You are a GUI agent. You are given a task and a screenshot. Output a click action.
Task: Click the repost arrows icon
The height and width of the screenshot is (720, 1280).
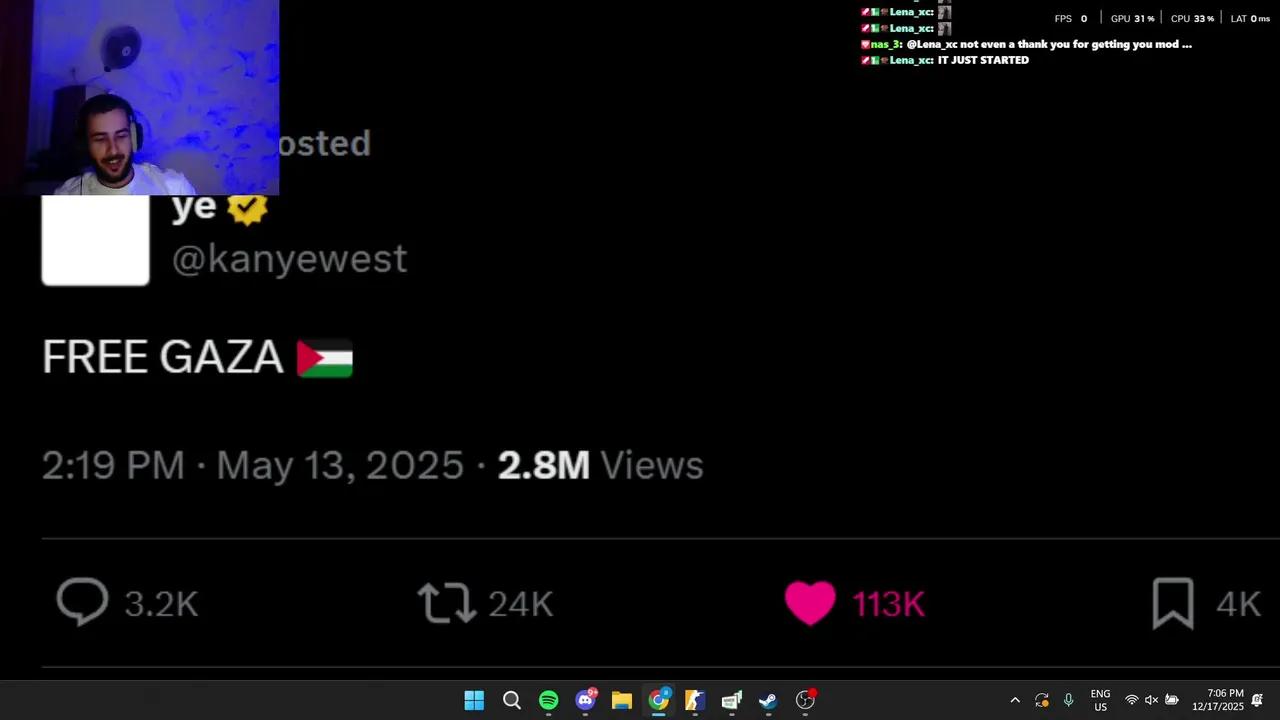click(x=446, y=603)
